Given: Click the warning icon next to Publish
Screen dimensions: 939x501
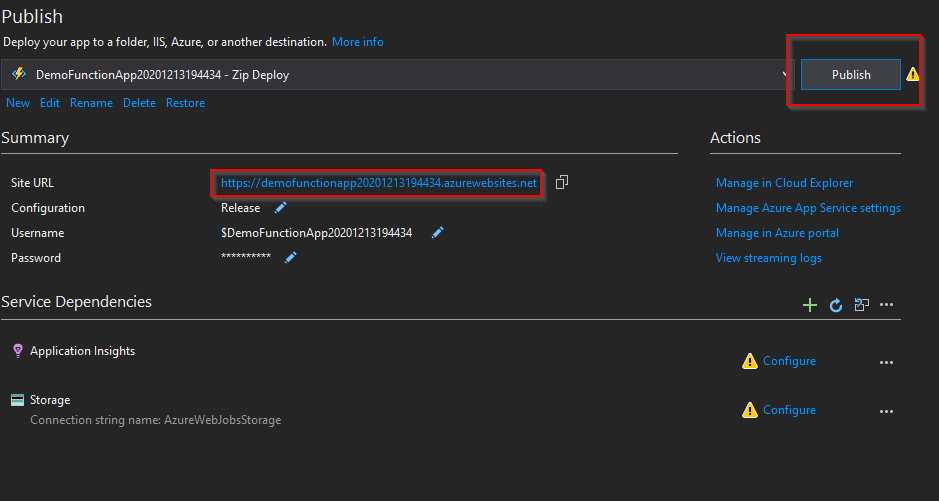Looking at the screenshot, I should 912,74.
